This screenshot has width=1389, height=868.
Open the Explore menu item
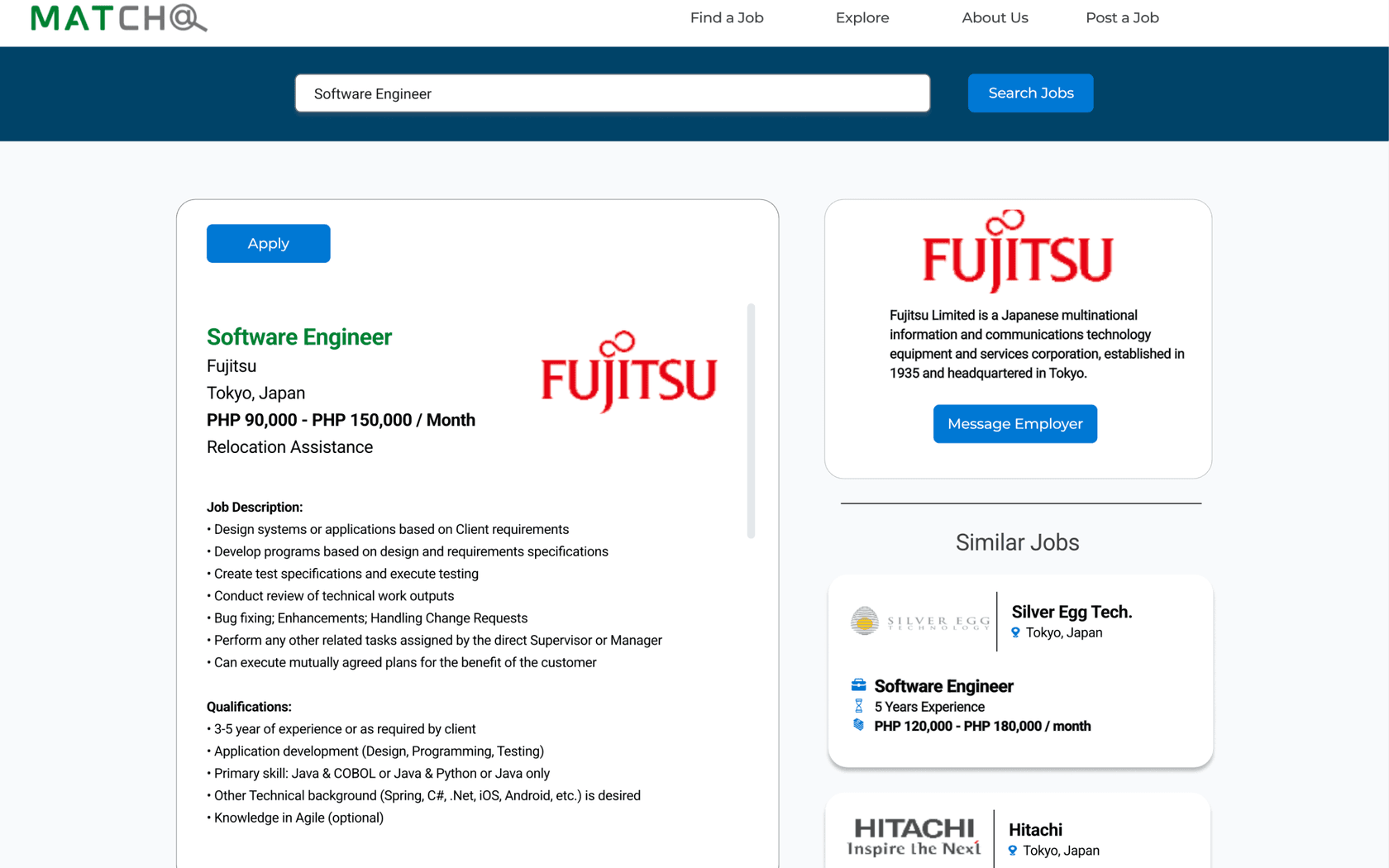[x=862, y=17]
